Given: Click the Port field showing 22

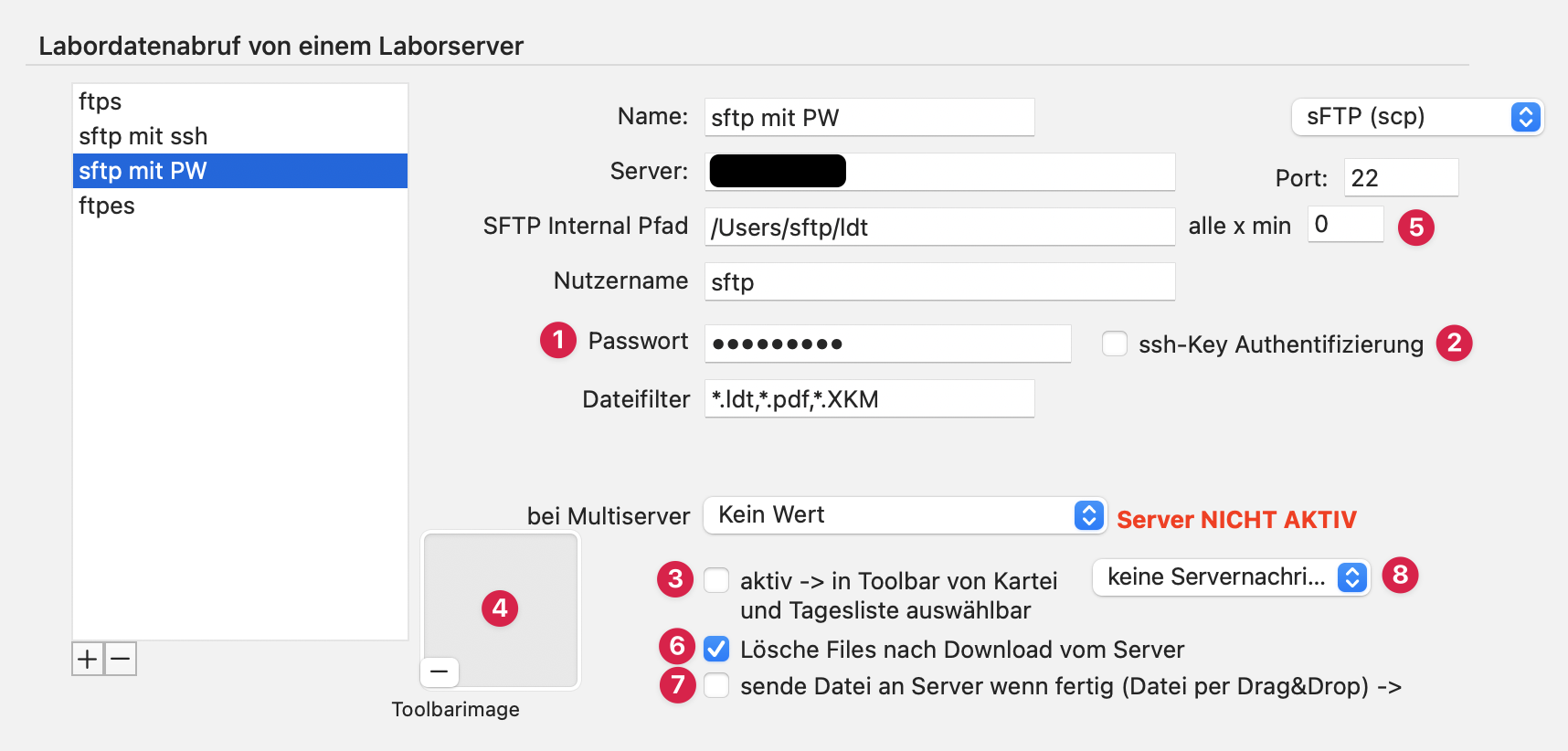Looking at the screenshot, I should pos(1402,177).
